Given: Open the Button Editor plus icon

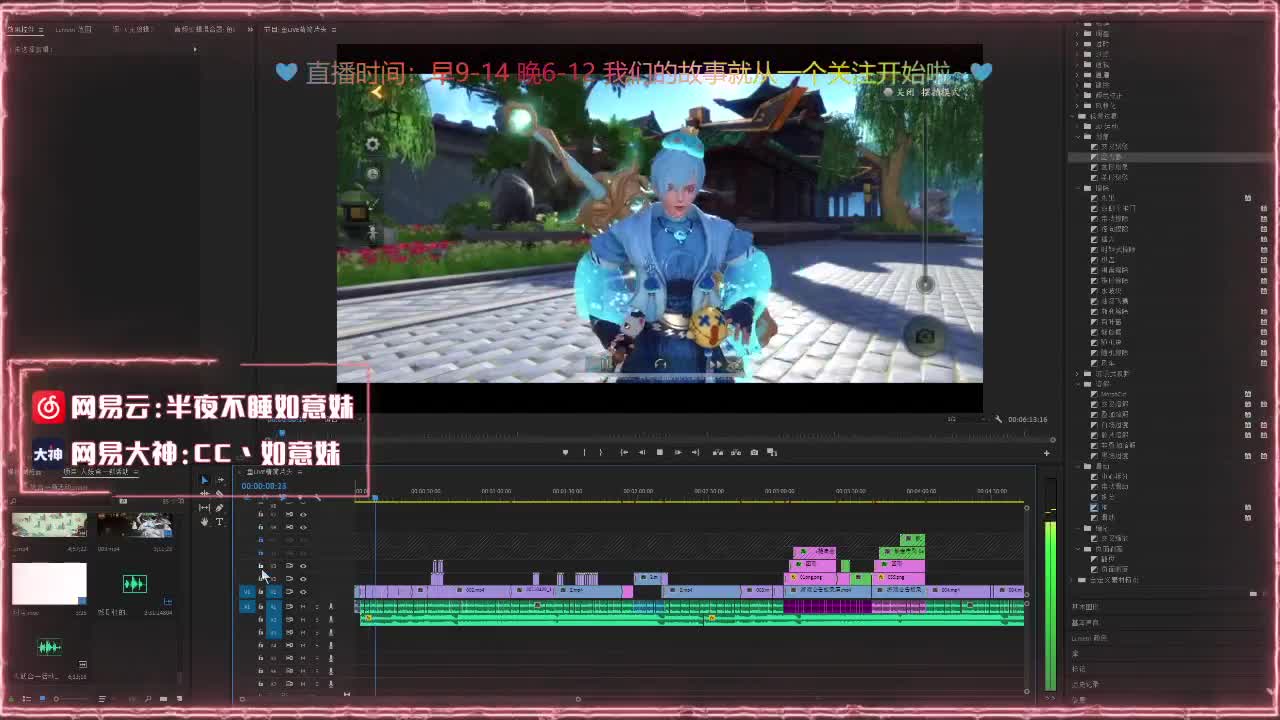Looking at the screenshot, I should point(1046,453).
